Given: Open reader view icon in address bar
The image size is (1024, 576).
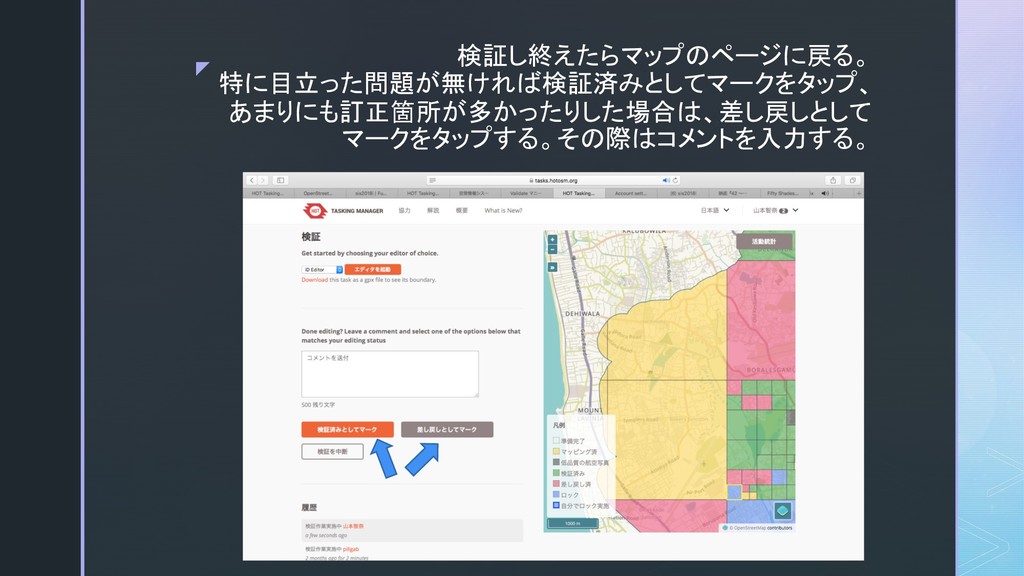Looking at the screenshot, I should (x=432, y=180).
